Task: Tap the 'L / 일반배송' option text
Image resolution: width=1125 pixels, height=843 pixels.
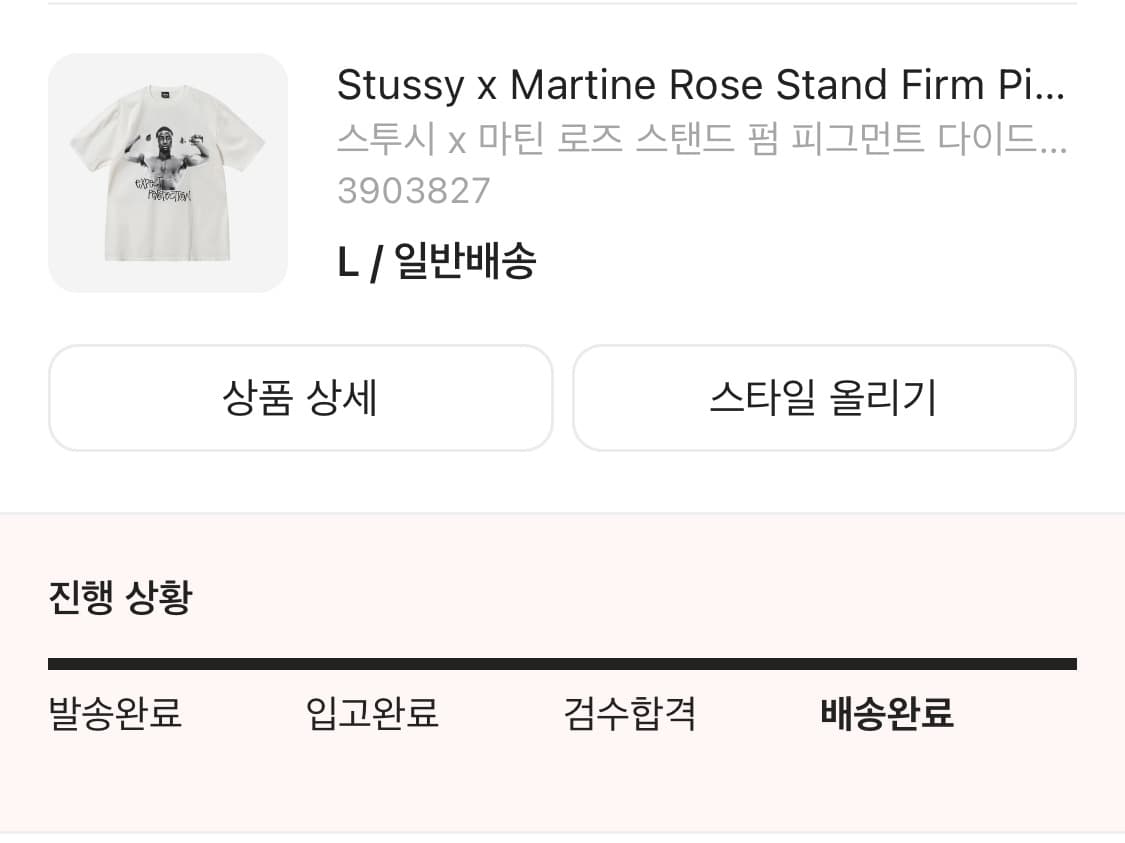Action: tap(436, 261)
